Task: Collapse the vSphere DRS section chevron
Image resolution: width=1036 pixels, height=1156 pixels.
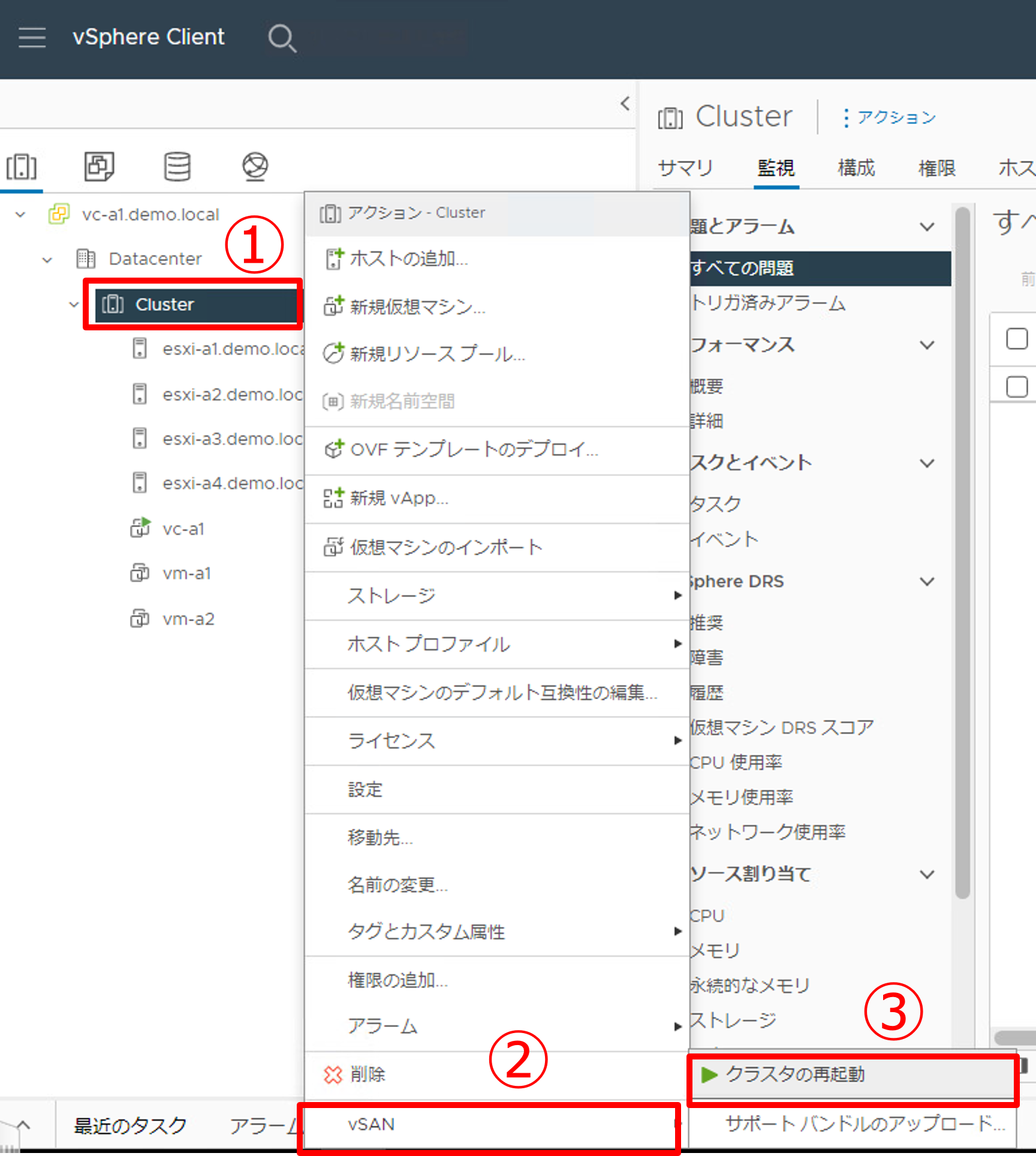Action: pos(927,582)
